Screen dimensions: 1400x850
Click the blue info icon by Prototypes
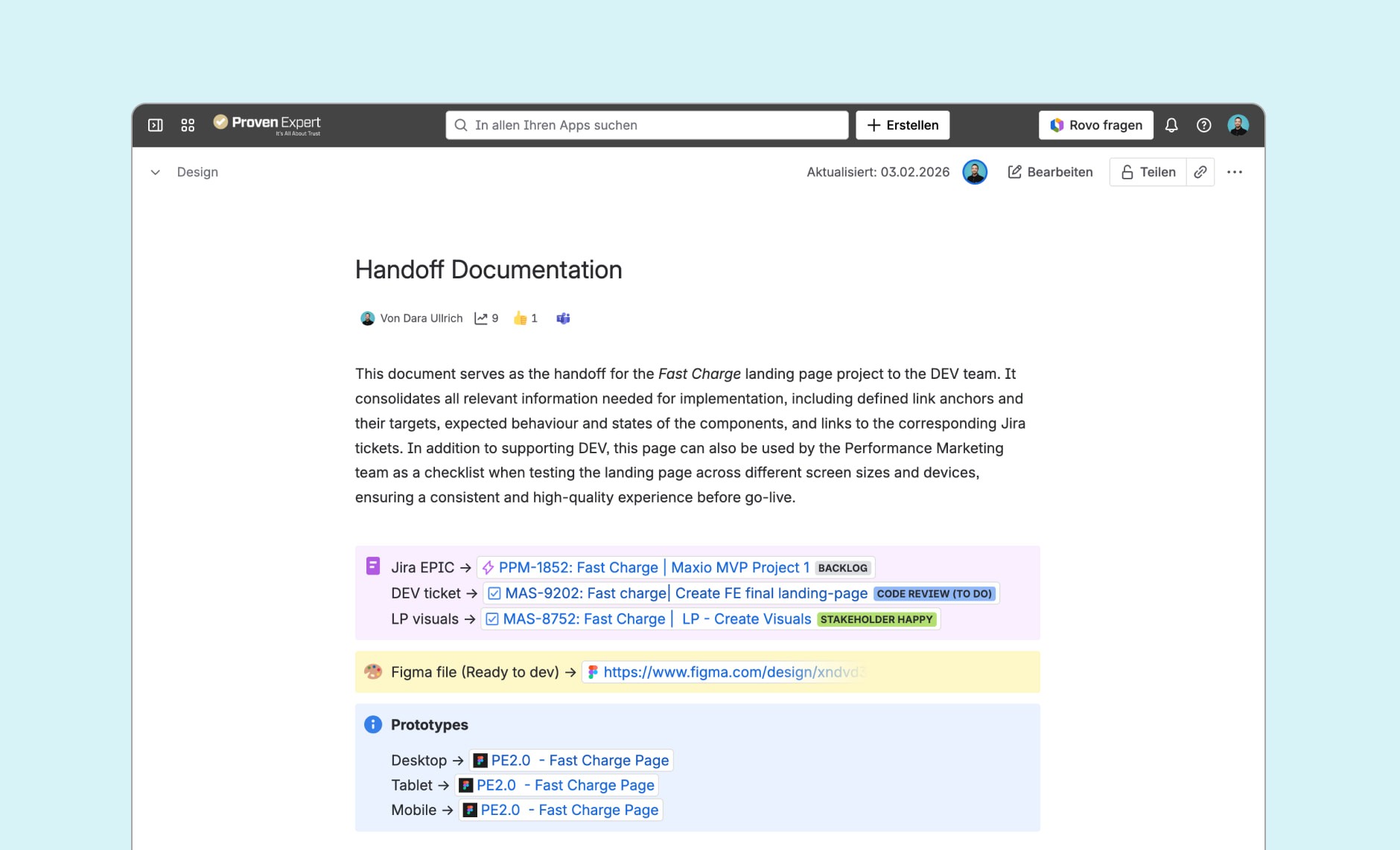(373, 725)
